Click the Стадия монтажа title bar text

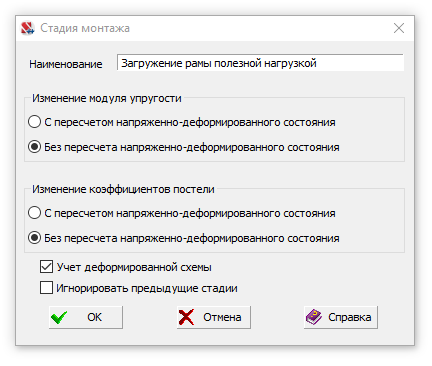coord(85,28)
